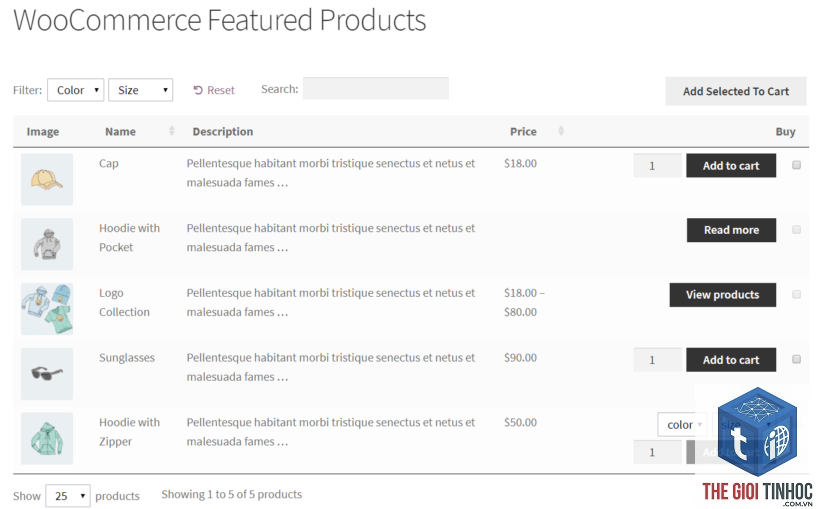Change the Show 25 products dropdown
The width and height of the screenshot is (820, 509).
[67, 496]
